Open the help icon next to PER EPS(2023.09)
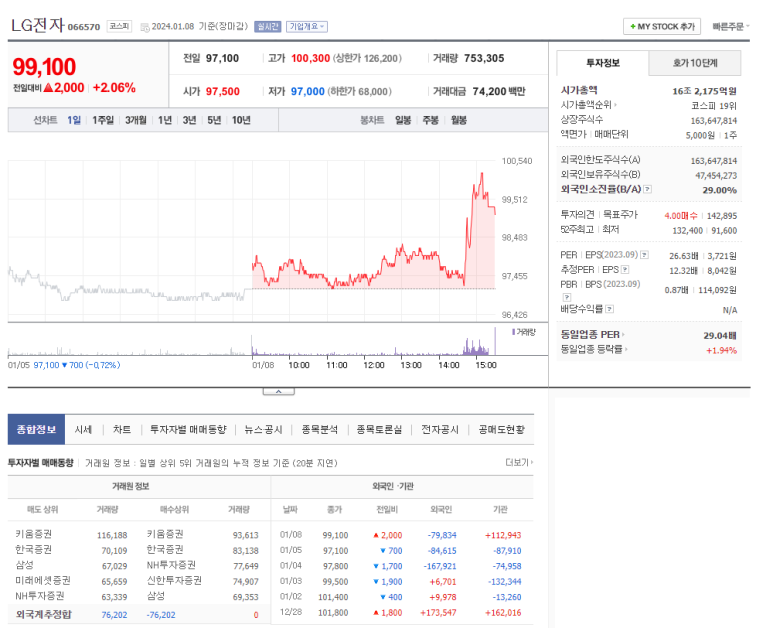The image size is (773, 628). pyautogui.click(x=644, y=255)
